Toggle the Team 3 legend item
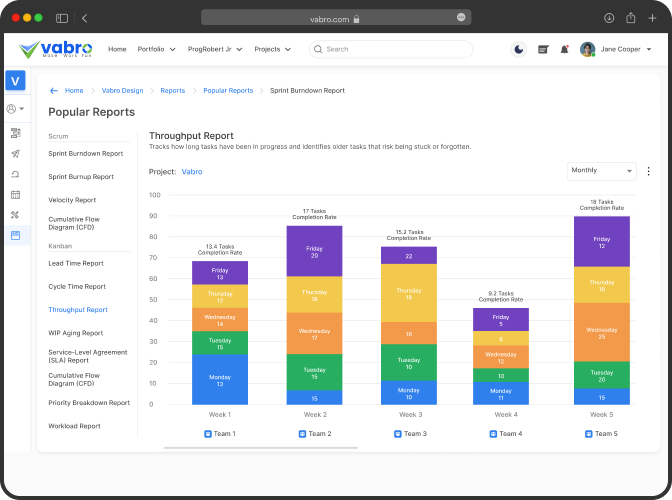672x500 pixels. coord(411,434)
